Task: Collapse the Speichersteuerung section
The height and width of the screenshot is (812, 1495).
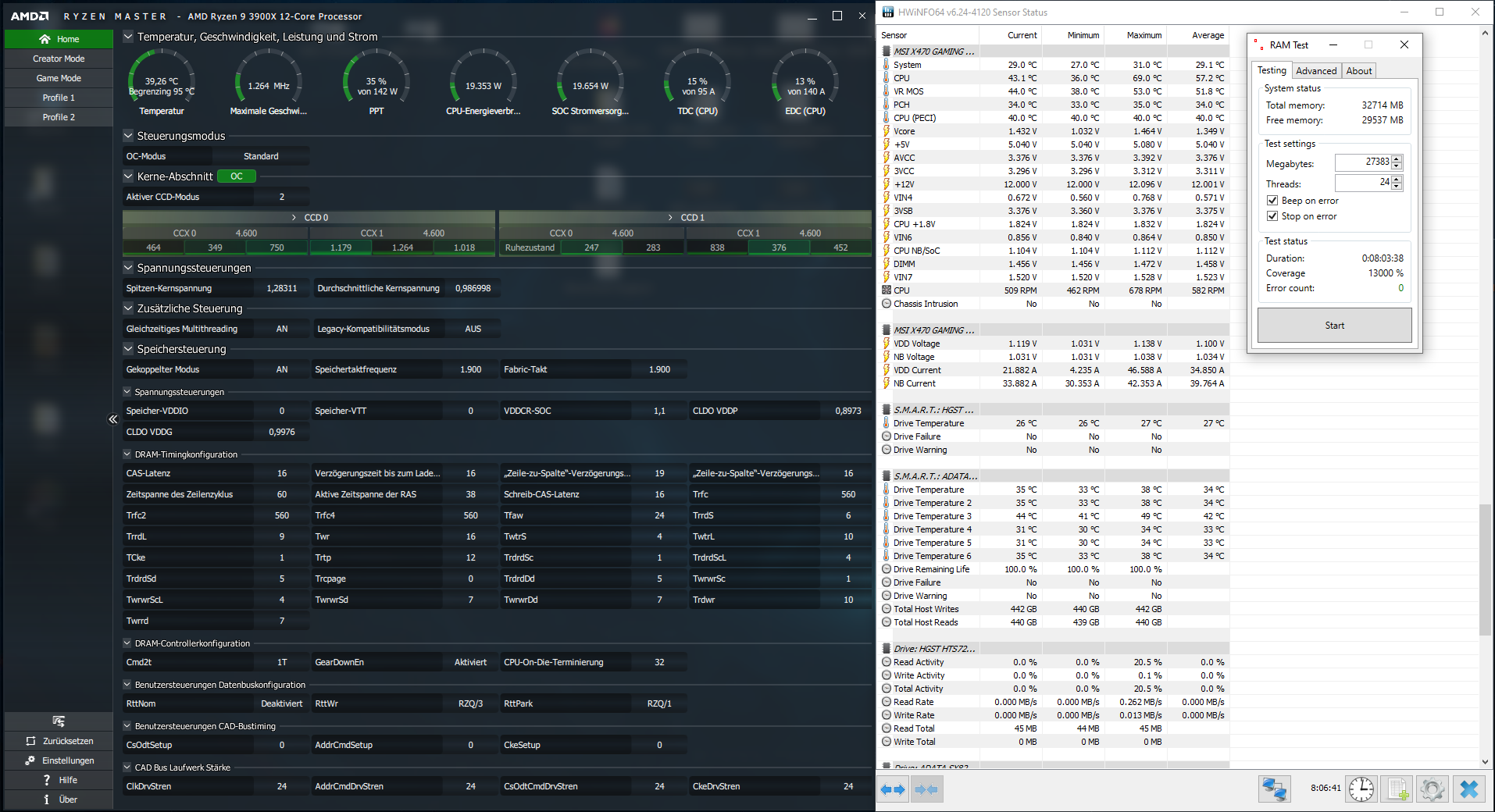Action: point(128,349)
